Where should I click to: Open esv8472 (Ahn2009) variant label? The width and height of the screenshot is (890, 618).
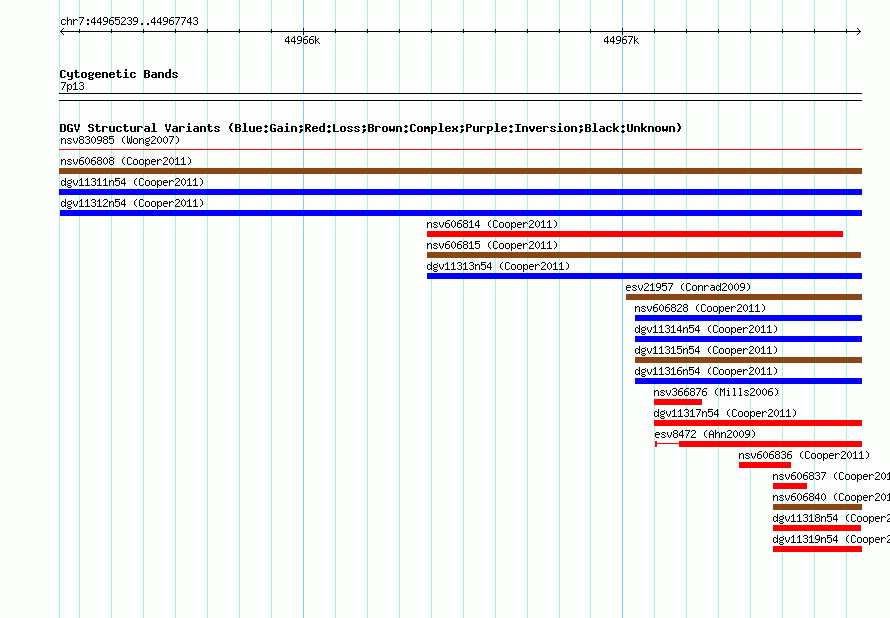tap(705, 434)
